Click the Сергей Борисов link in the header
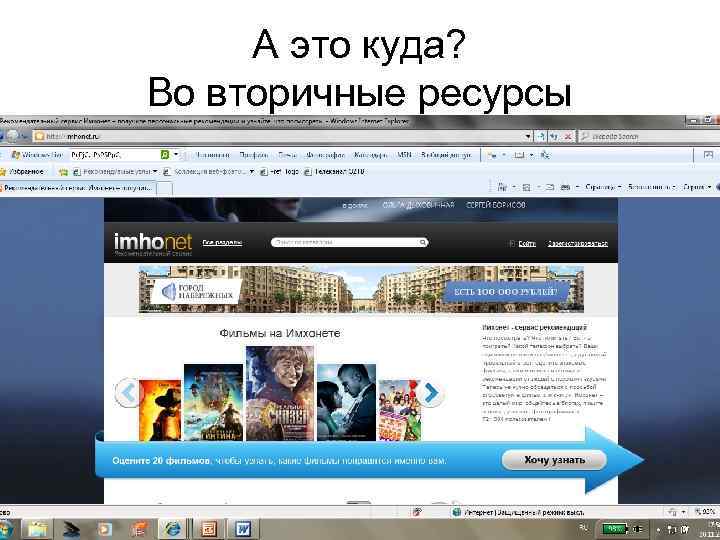 coord(495,205)
